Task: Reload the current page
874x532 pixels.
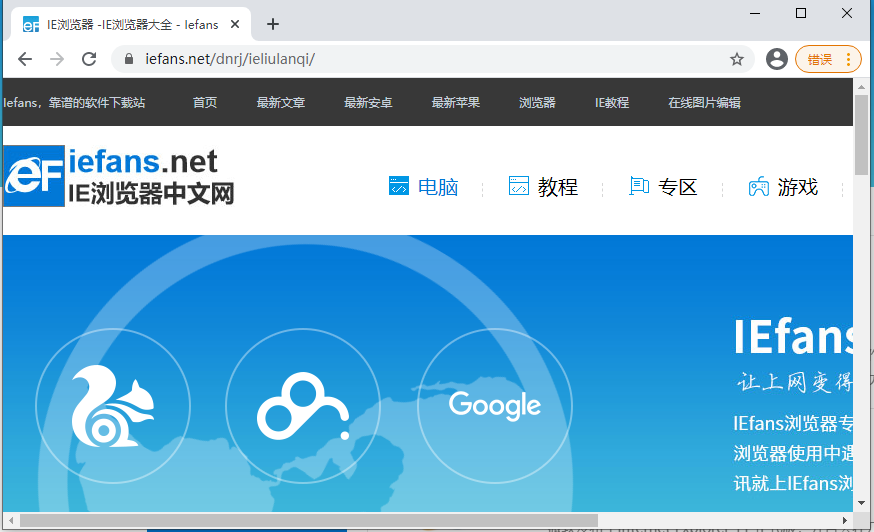Action: point(89,59)
